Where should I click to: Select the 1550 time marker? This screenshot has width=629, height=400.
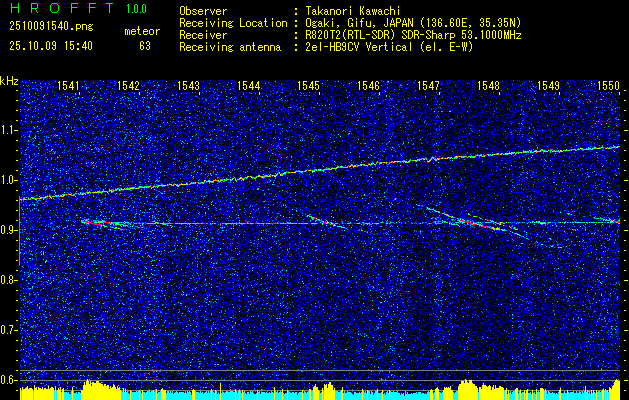pyautogui.click(x=608, y=86)
